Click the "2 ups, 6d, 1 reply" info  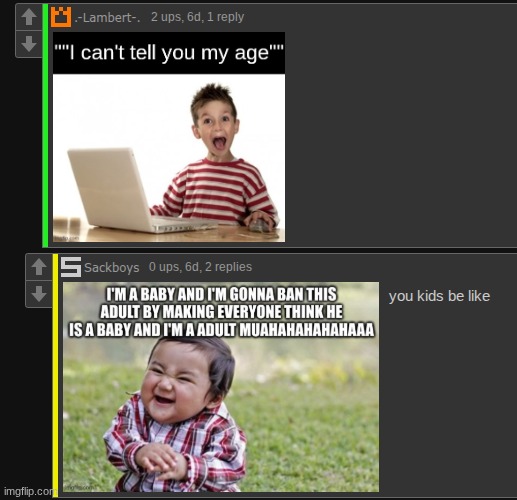[197, 17]
